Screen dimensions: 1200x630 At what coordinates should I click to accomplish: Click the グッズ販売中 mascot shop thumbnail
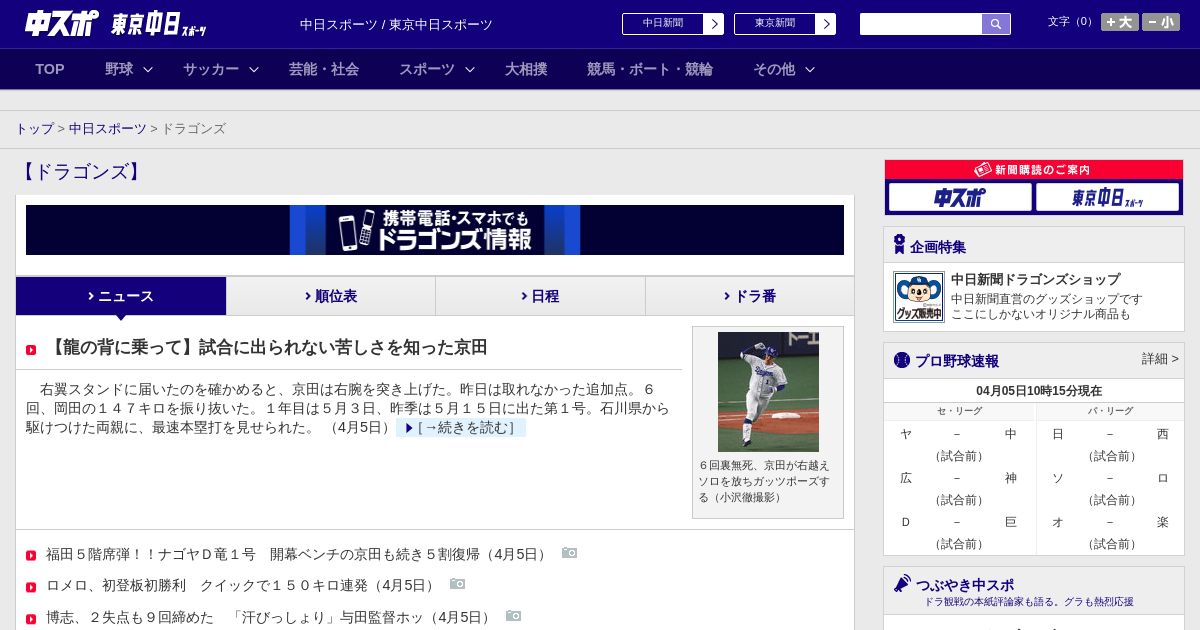pos(919,297)
